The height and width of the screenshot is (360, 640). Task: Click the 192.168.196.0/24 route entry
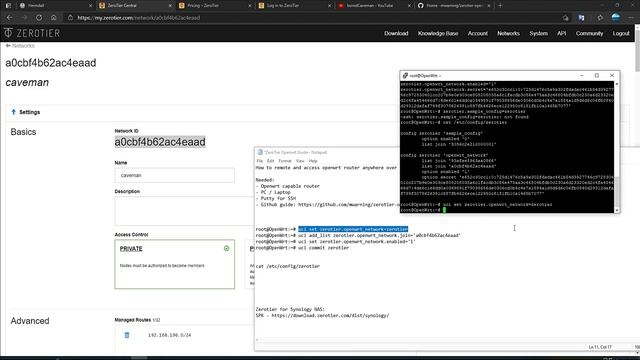tap(169, 335)
